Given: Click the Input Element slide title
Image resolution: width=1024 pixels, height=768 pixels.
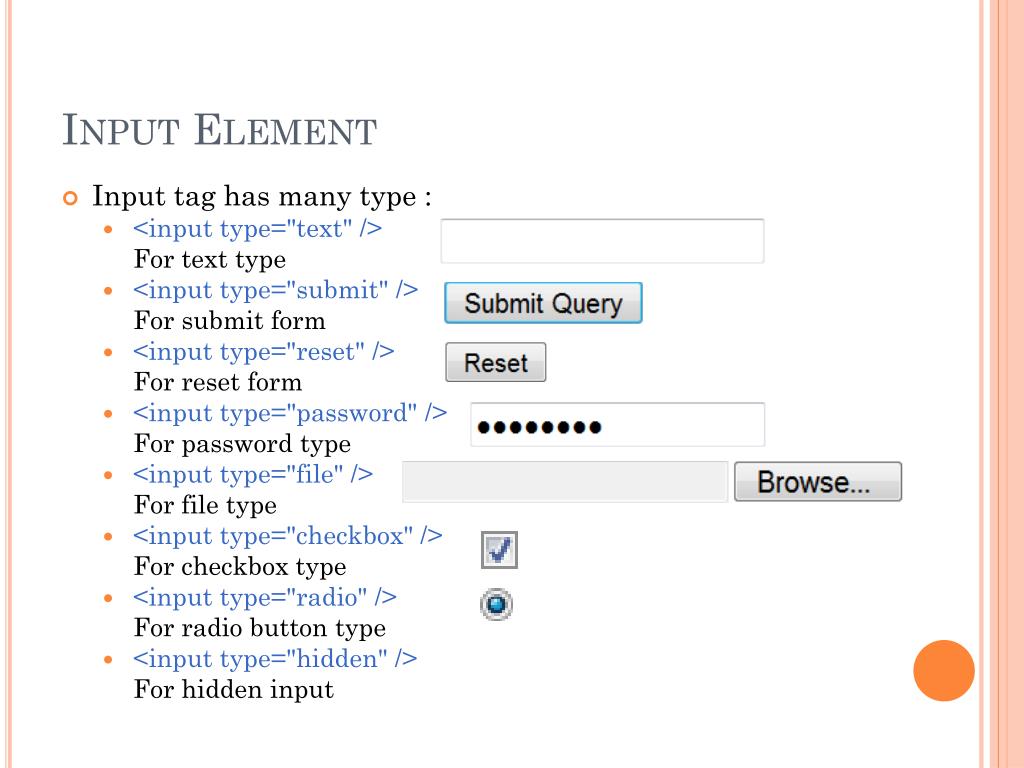Looking at the screenshot, I should tap(219, 130).
